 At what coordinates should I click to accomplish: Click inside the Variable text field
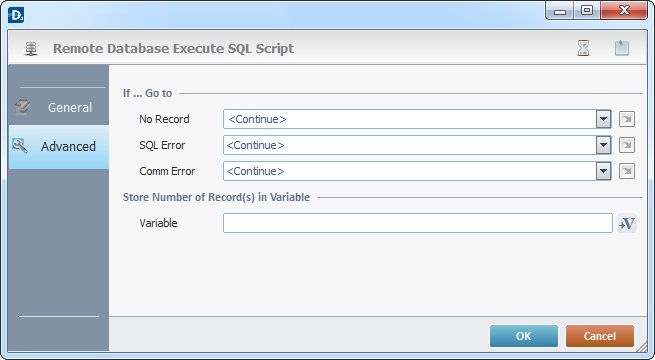(x=418, y=223)
